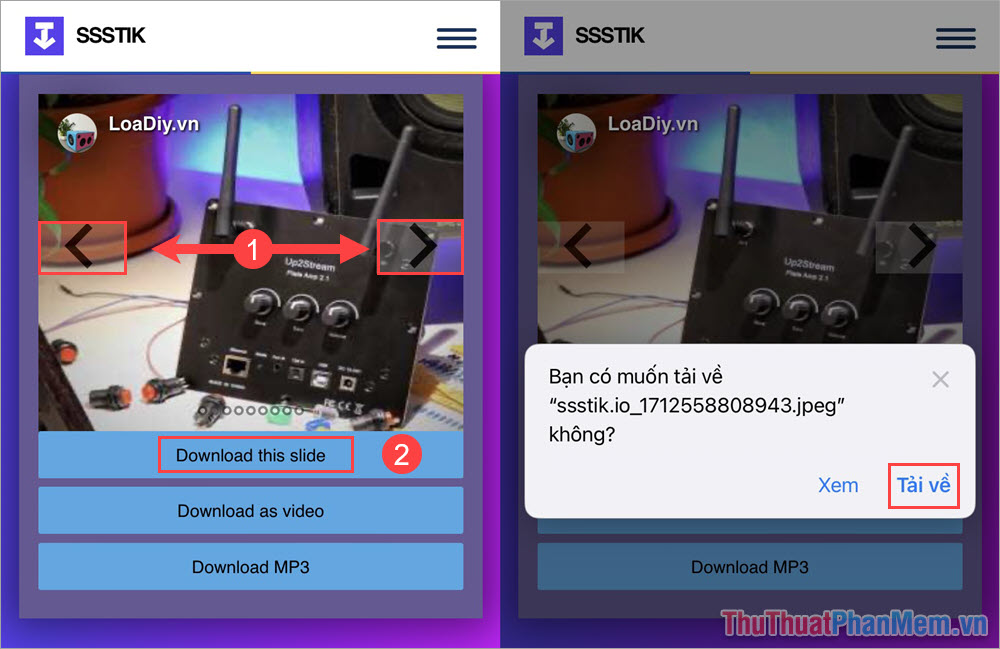Tap the slide indicator dots in left screen

click(x=250, y=411)
